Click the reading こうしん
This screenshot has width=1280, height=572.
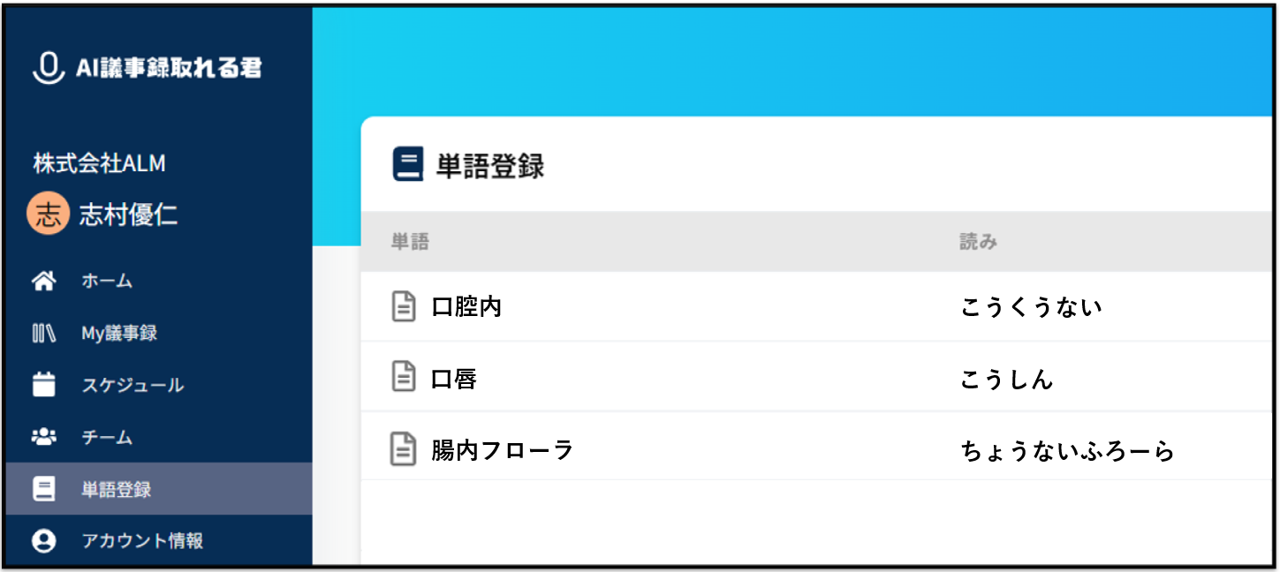point(1006,379)
